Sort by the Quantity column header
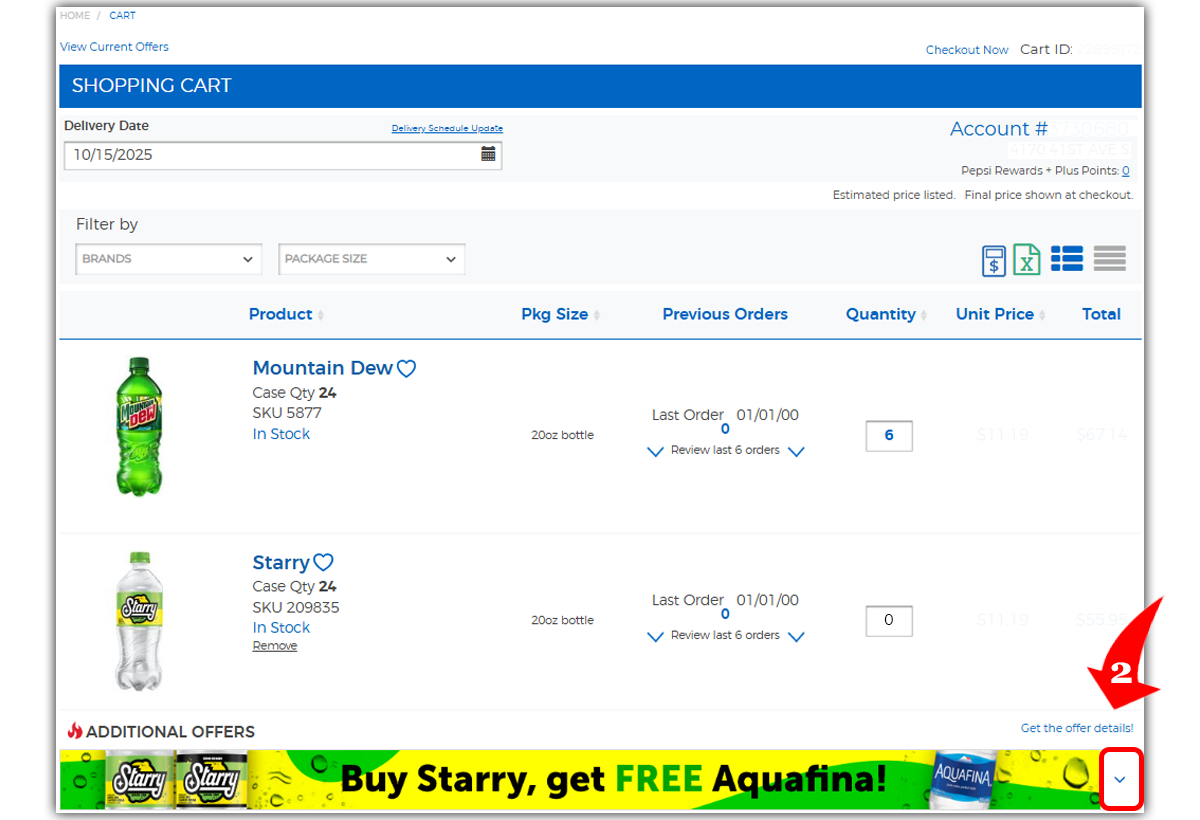The width and height of the screenshot is (1200, 820). [881, 314]
